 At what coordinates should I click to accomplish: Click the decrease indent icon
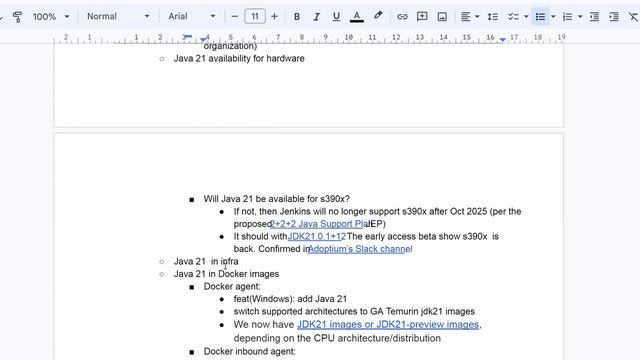coord(594,17)
